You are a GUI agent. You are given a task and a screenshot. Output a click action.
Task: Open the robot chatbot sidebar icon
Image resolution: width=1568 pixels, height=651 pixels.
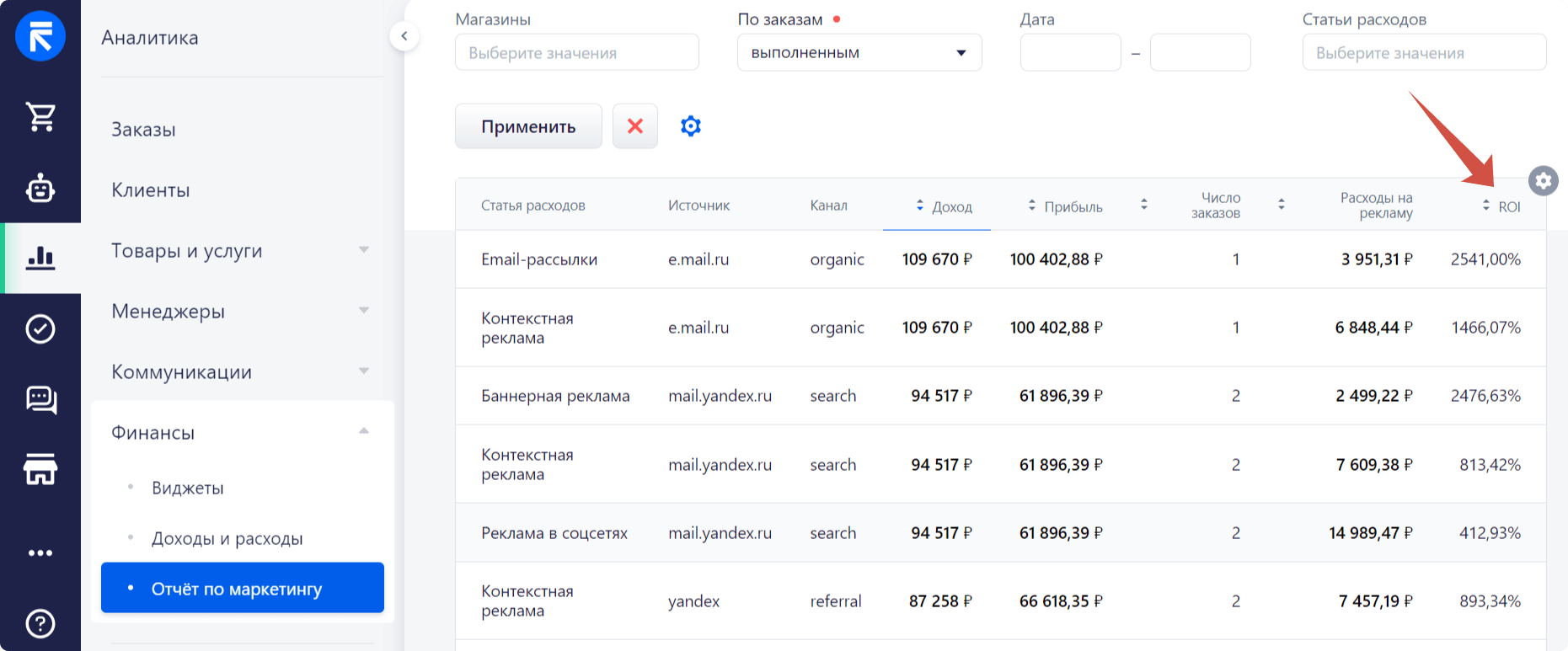40,188
